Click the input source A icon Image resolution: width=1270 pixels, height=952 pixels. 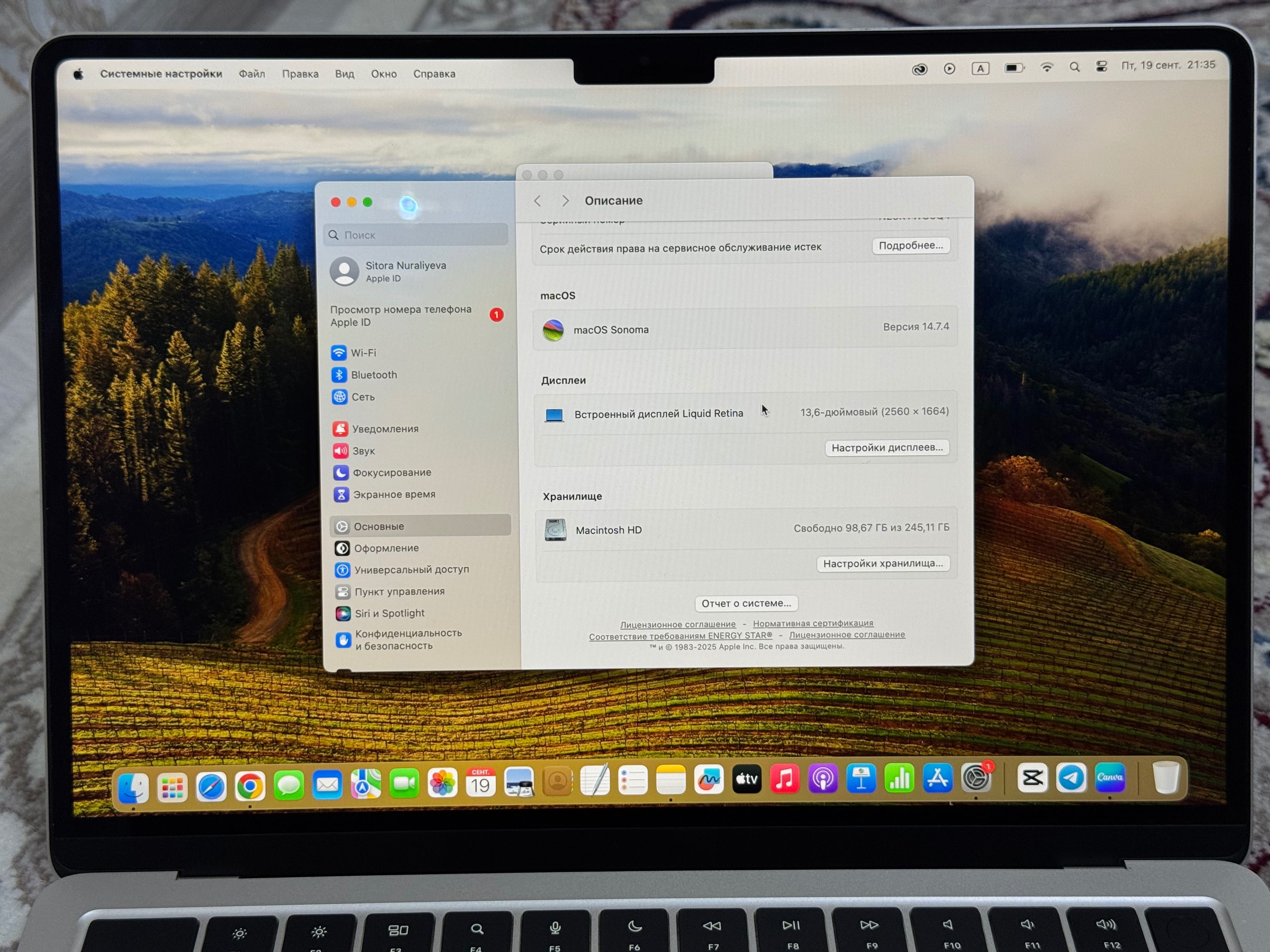(980, 68)
